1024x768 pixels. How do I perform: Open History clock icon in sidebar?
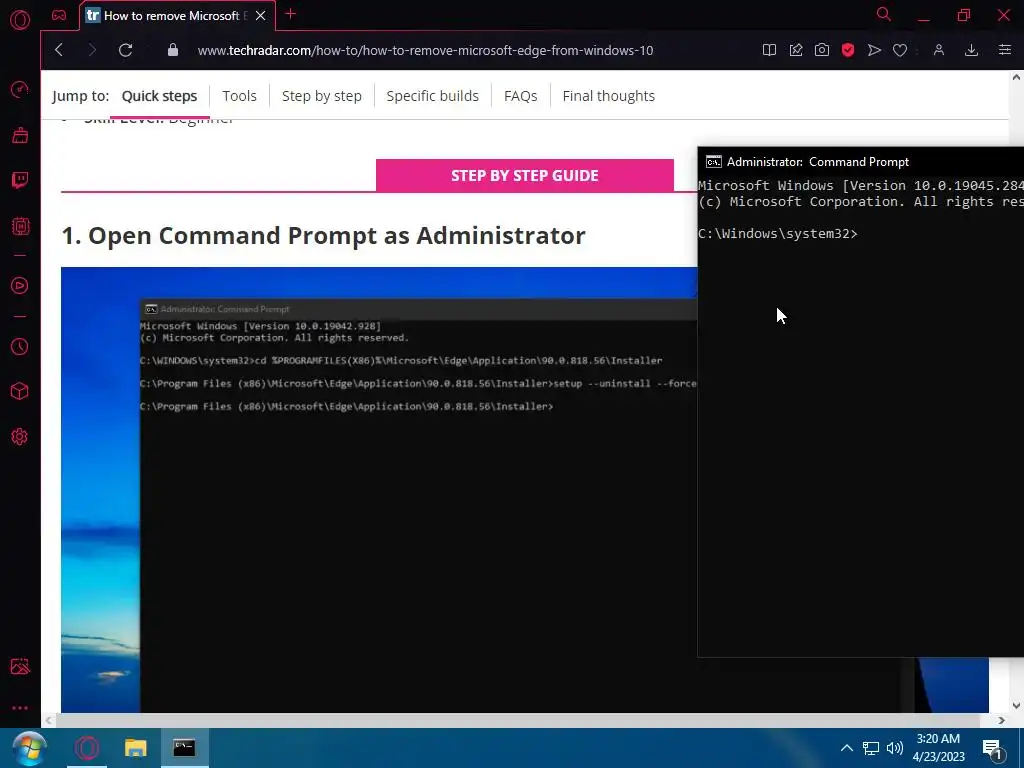20,346
